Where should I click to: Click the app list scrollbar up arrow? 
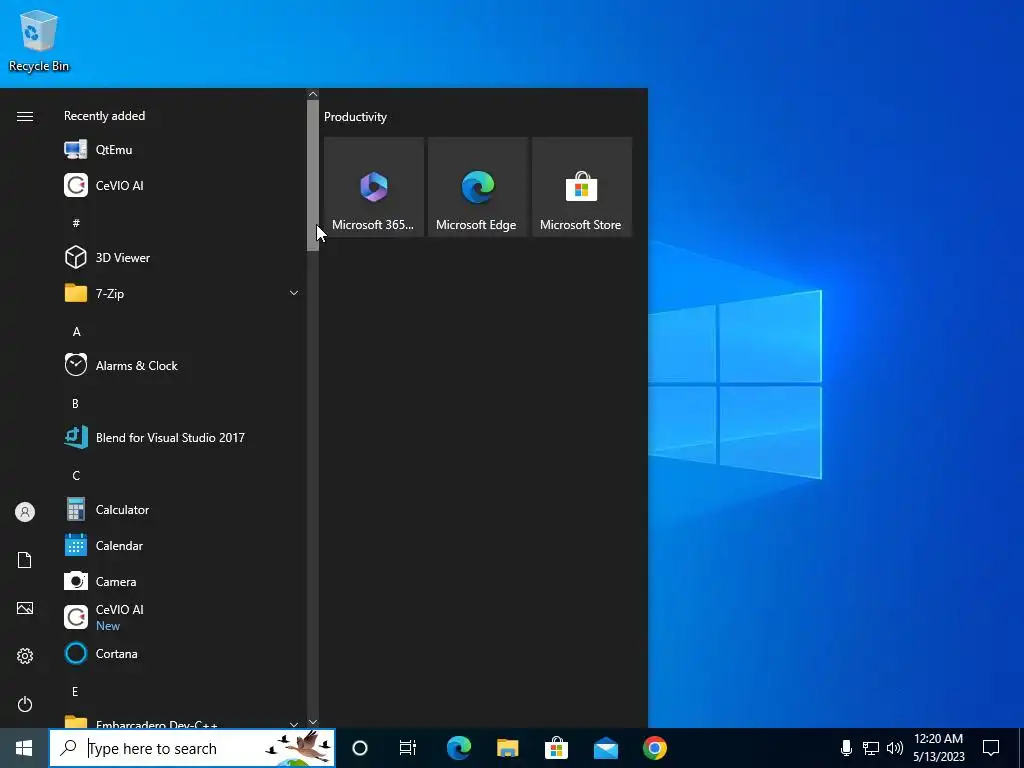313,94
